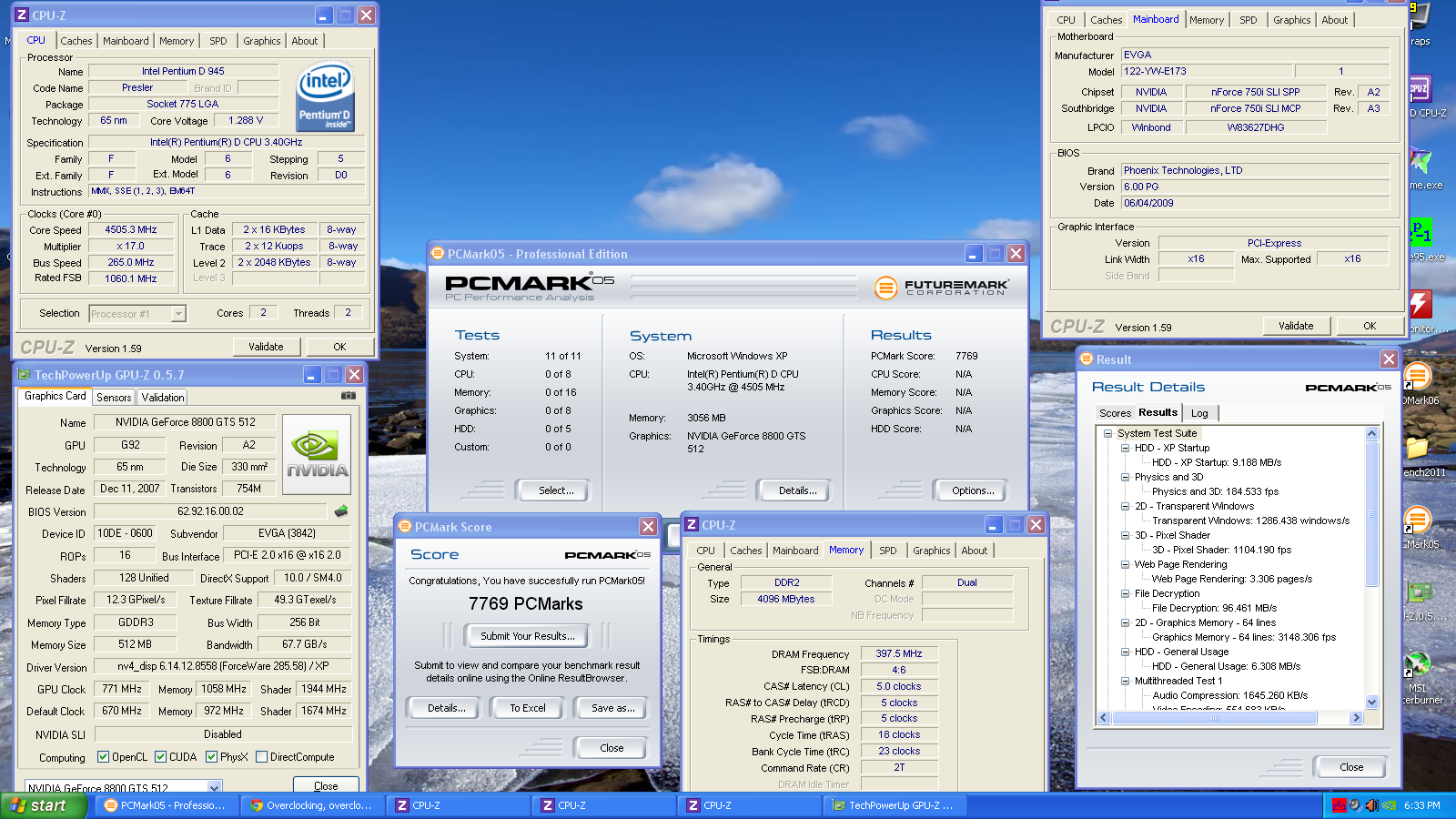The width and height of the screenshot is (1456, 819).
Task: Click the Save as... button
Action: pyautogui.click(x=613, y=708)
